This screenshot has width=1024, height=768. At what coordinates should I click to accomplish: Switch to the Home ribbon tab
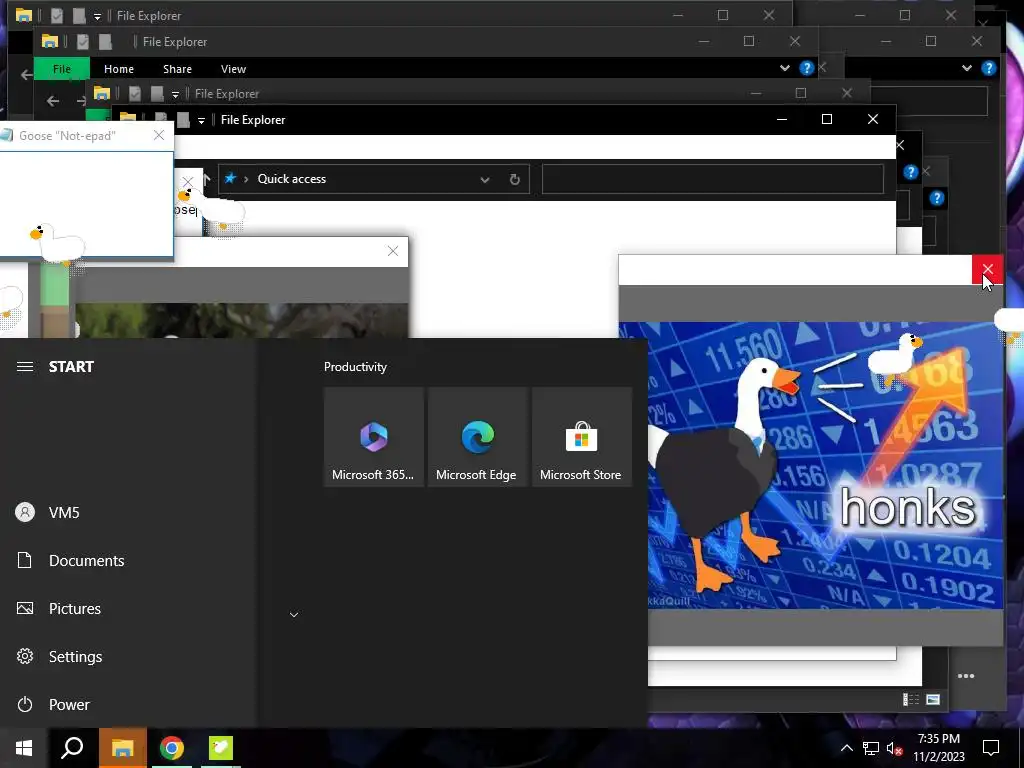point(119,69)
